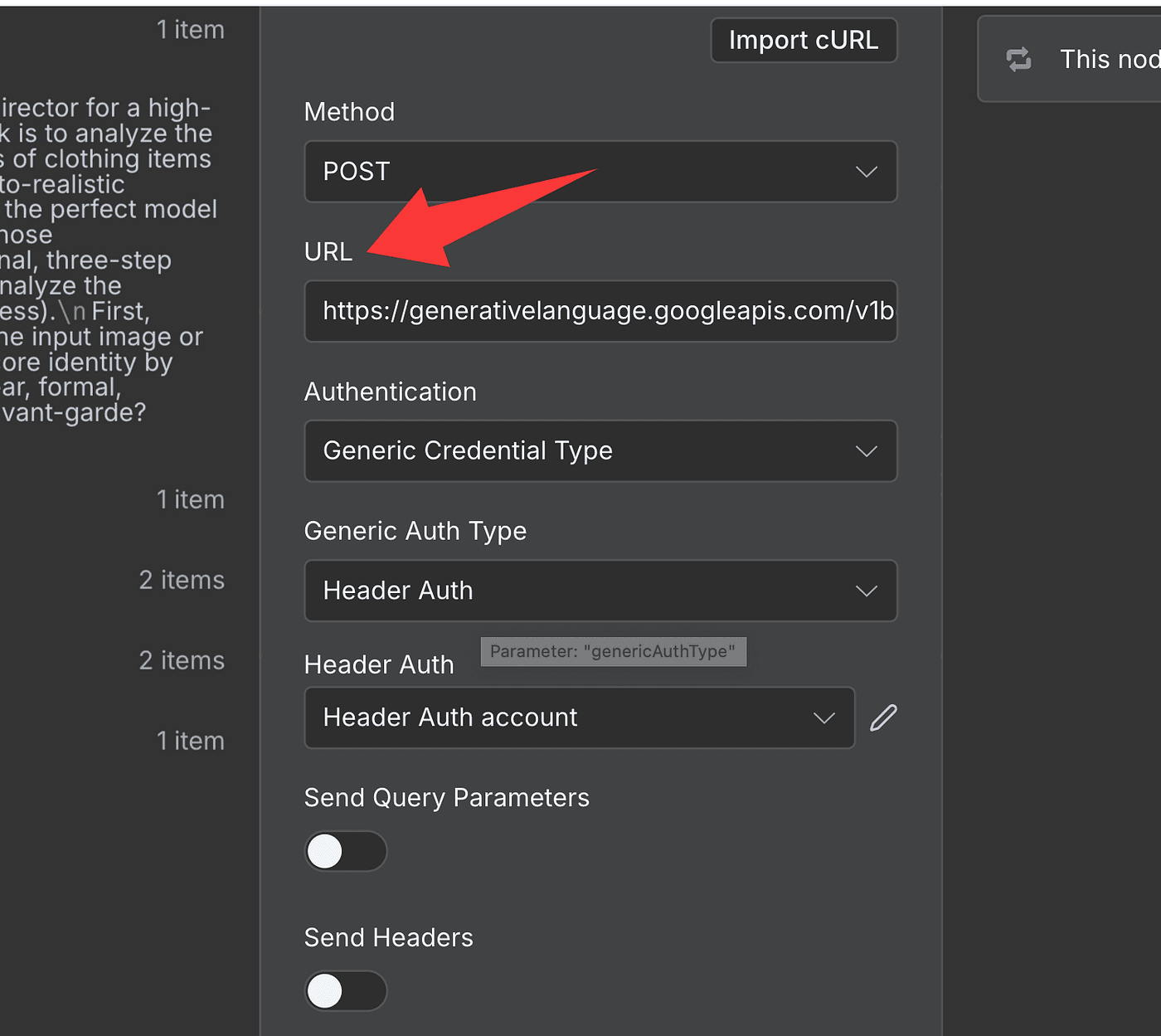This screenshot has width=1161, height=1036.
Task: Click the pencil icon to edit the credential
Action: coord(883,717)
